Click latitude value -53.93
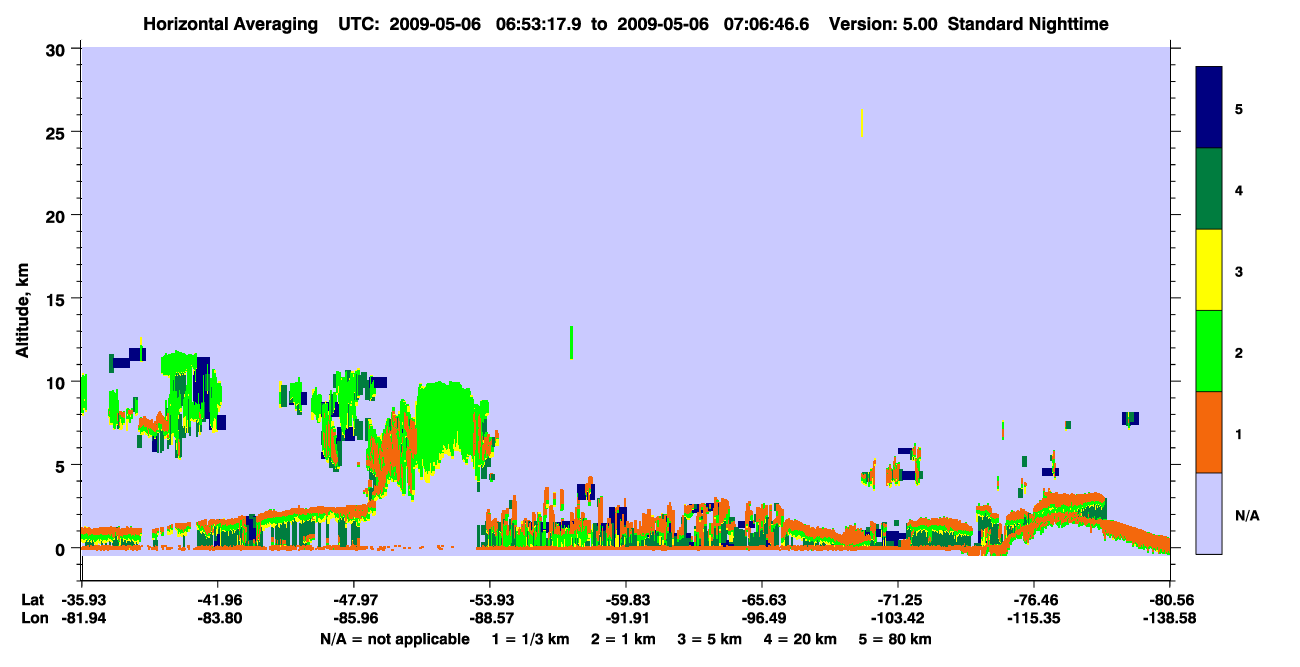1300x667 pixels. pyautogui.click(x=489, y=600)
